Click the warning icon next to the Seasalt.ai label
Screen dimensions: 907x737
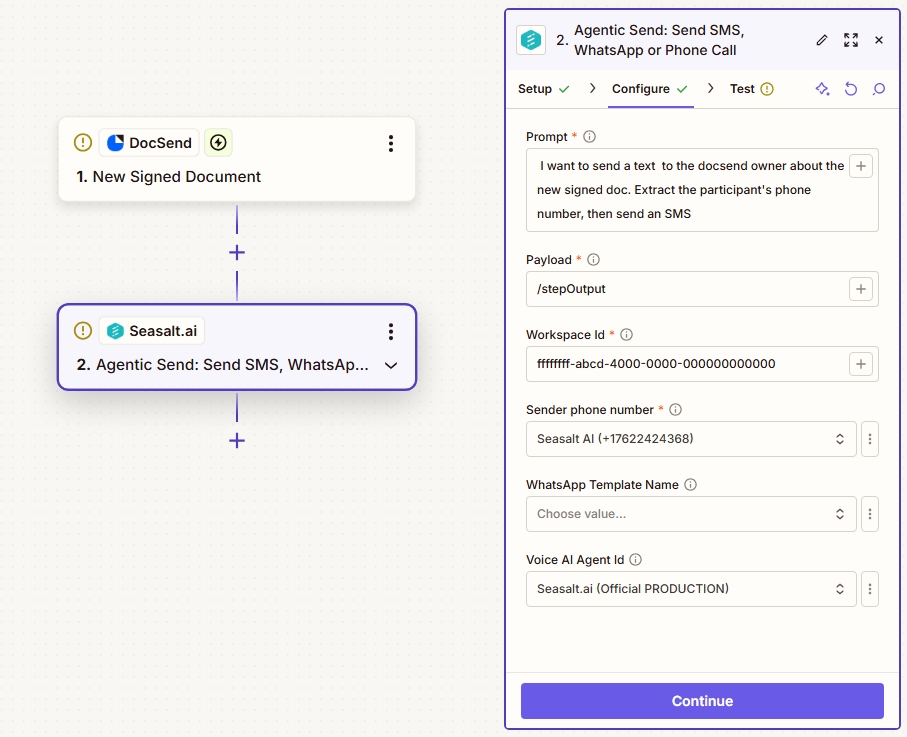[83, 330]
